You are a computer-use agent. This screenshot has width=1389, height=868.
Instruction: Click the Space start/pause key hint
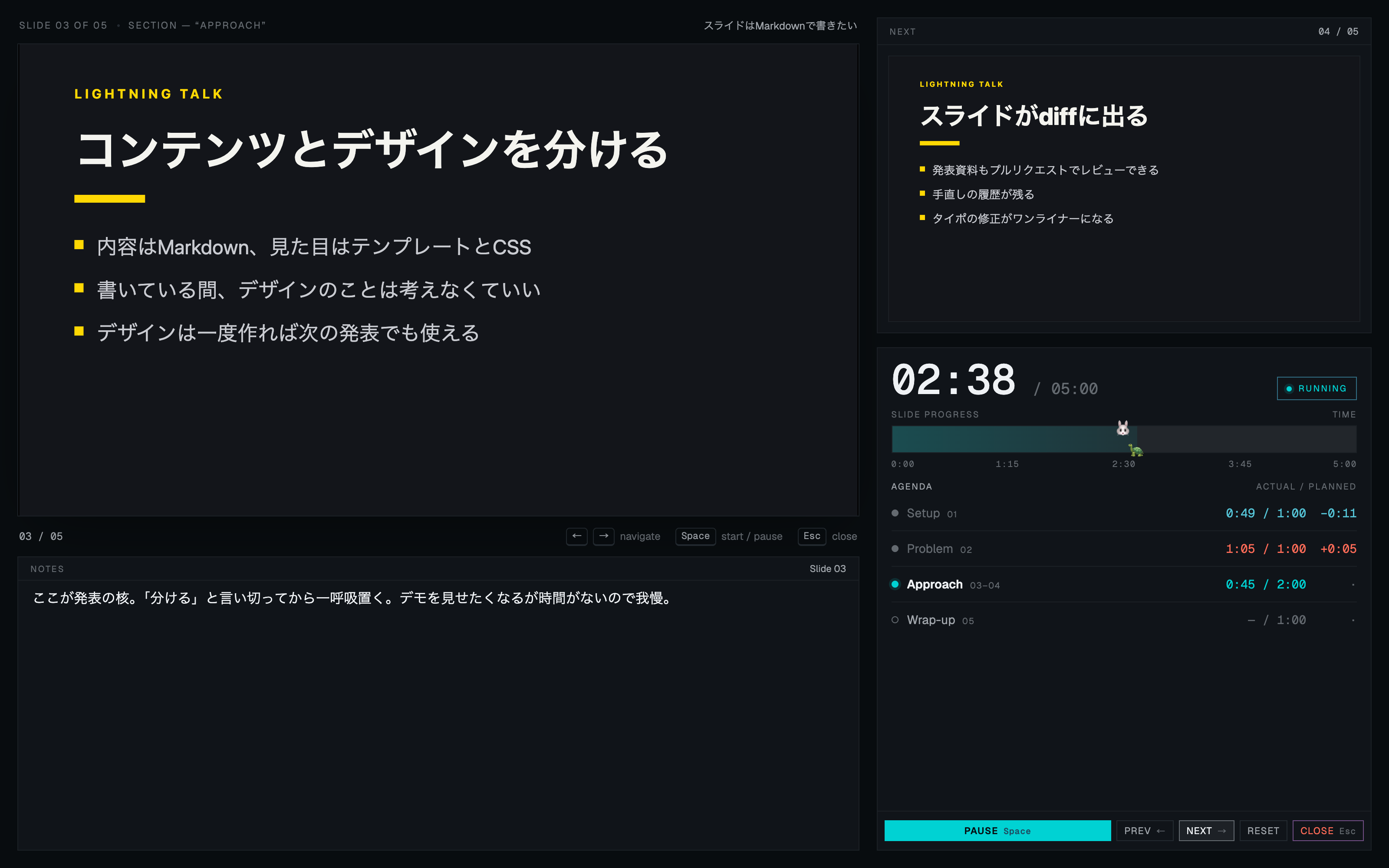(x=695, y=536)
